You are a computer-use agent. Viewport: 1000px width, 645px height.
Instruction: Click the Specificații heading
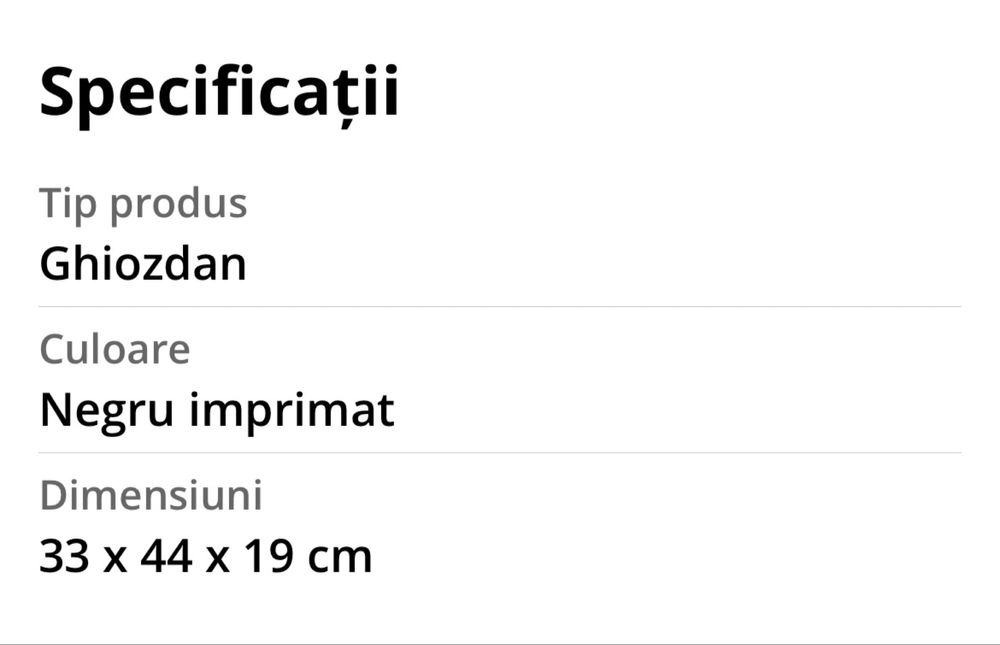[219, 93]
